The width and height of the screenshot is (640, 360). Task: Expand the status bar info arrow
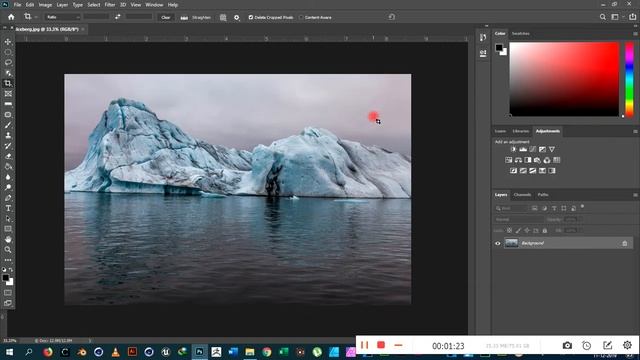(90, 340)
